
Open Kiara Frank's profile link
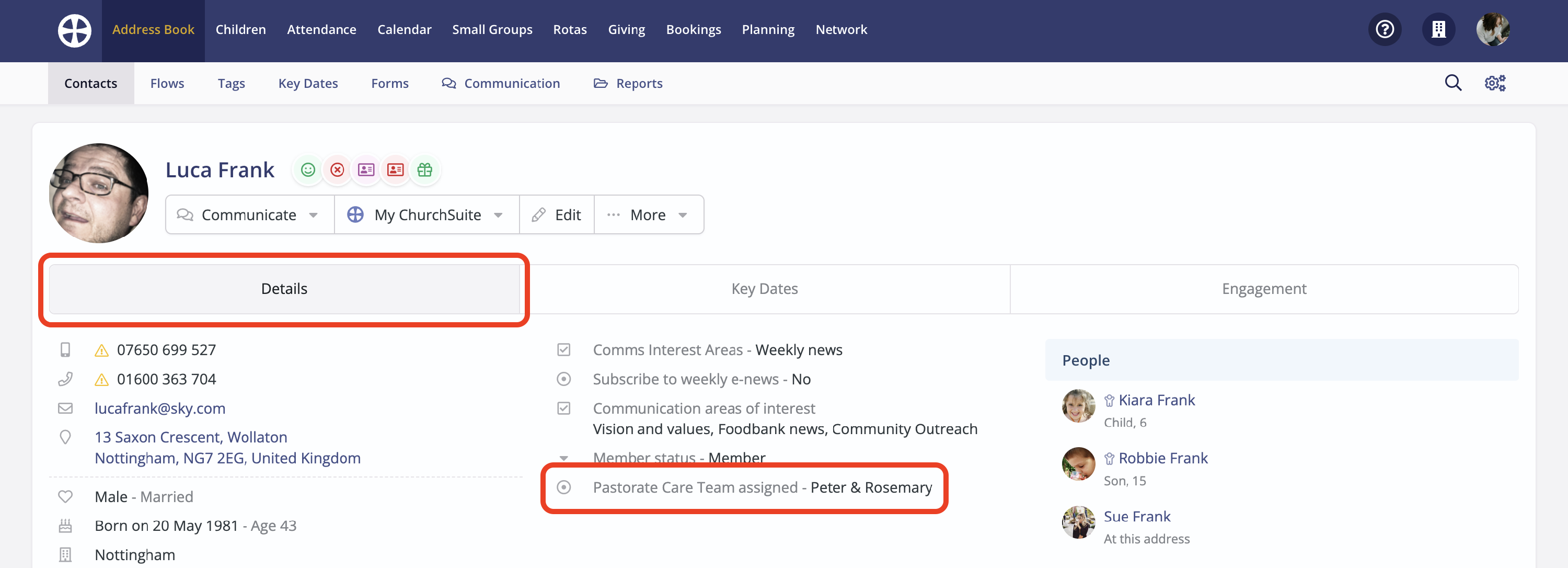[x=1157, y=401]
